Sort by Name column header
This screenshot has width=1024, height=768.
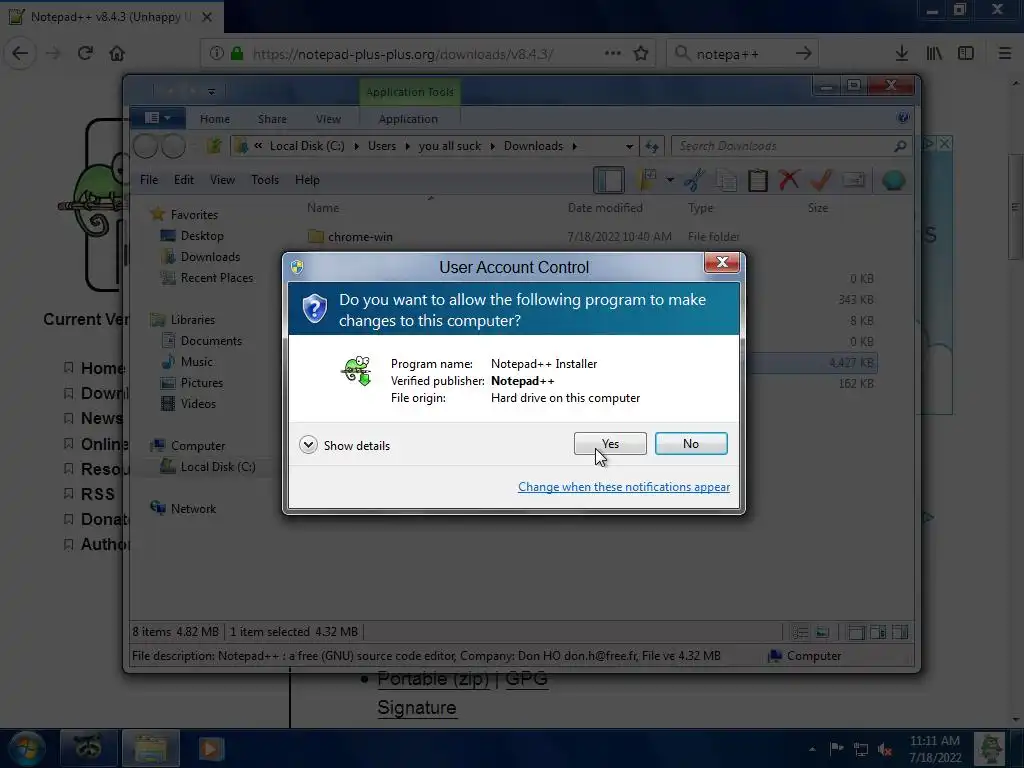(x=323, y=208)
